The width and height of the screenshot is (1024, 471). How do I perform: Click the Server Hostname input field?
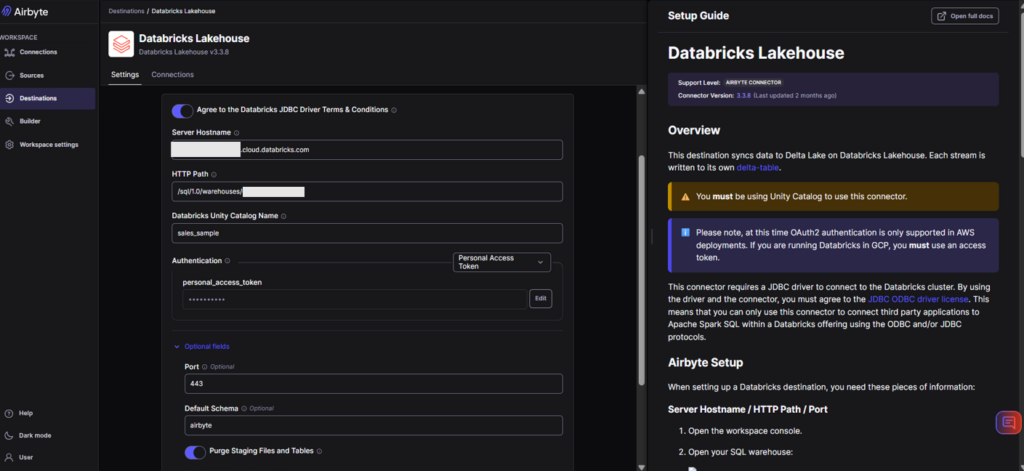367,150
